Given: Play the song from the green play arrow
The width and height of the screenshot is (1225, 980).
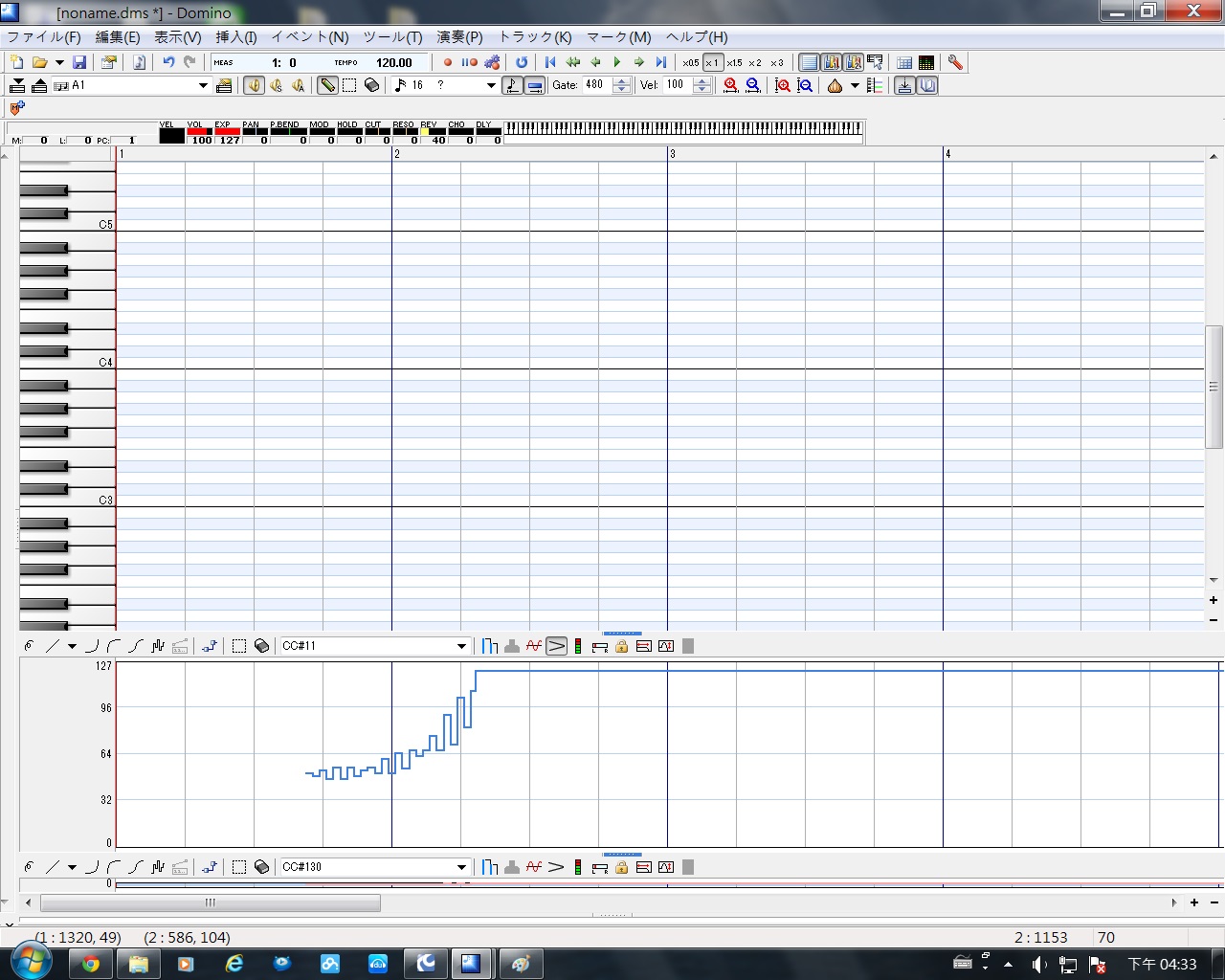Looking at the screenshot, I should pyautogui.click(x=617, y=62).
